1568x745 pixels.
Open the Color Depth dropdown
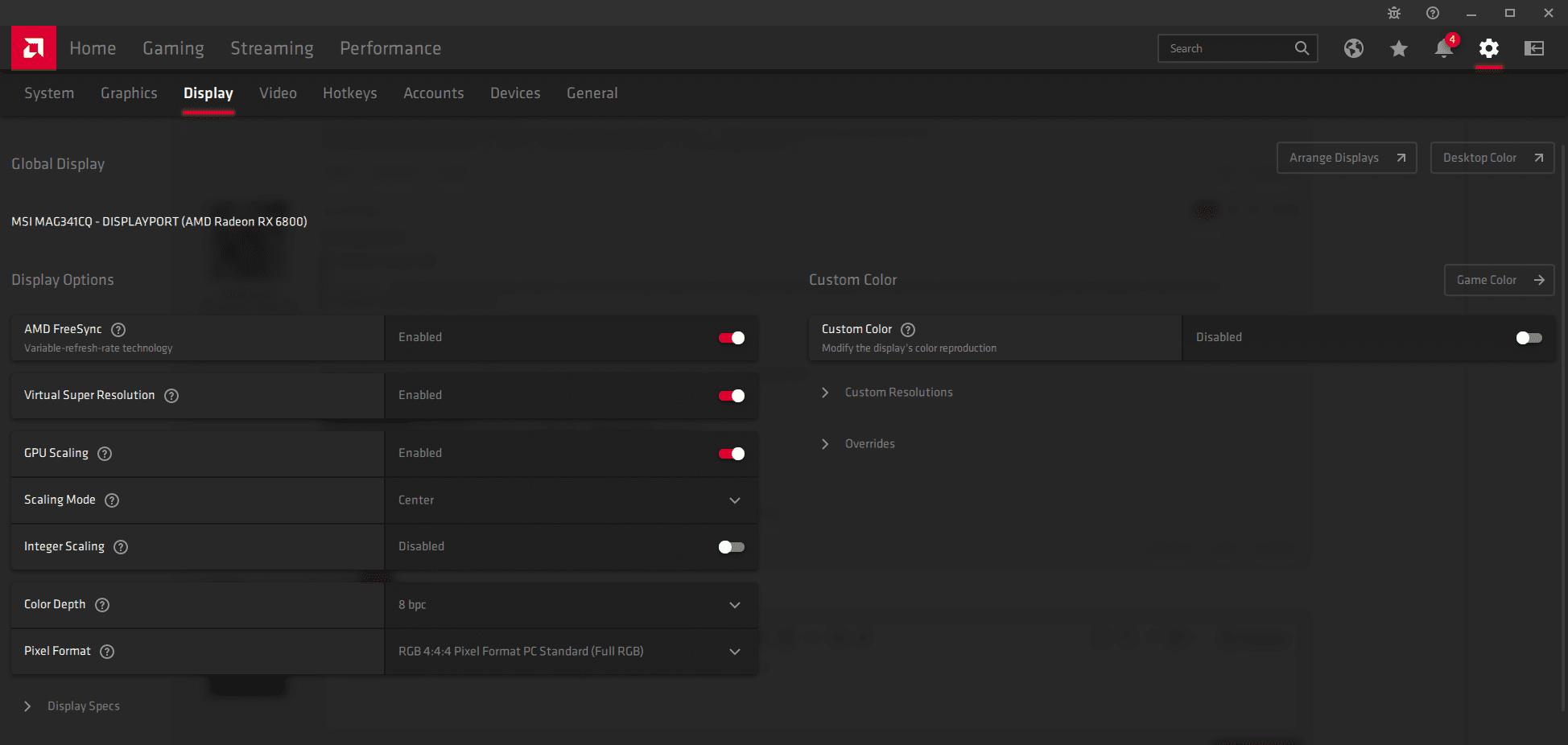[x=571, y=605]
